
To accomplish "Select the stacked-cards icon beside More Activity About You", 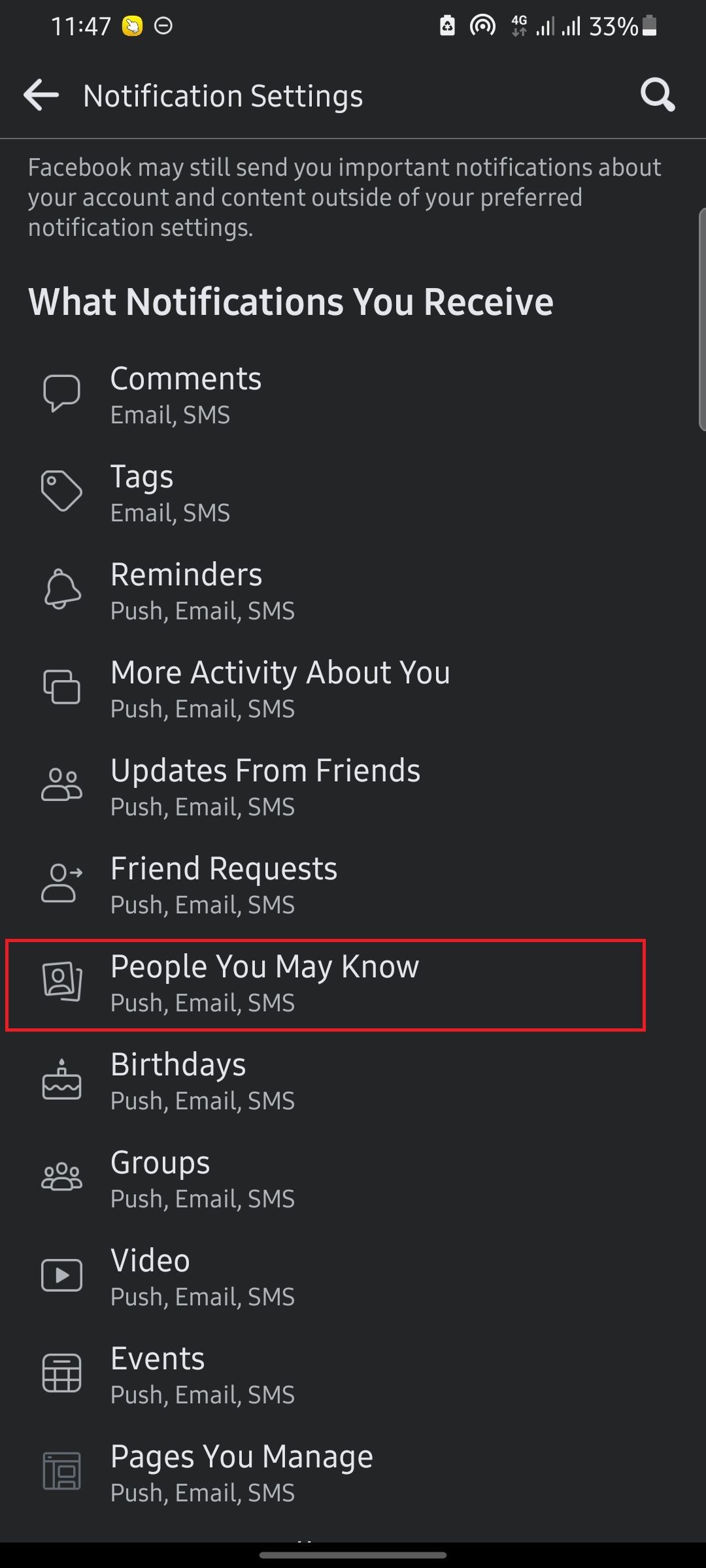I will (x=61, y=686).
